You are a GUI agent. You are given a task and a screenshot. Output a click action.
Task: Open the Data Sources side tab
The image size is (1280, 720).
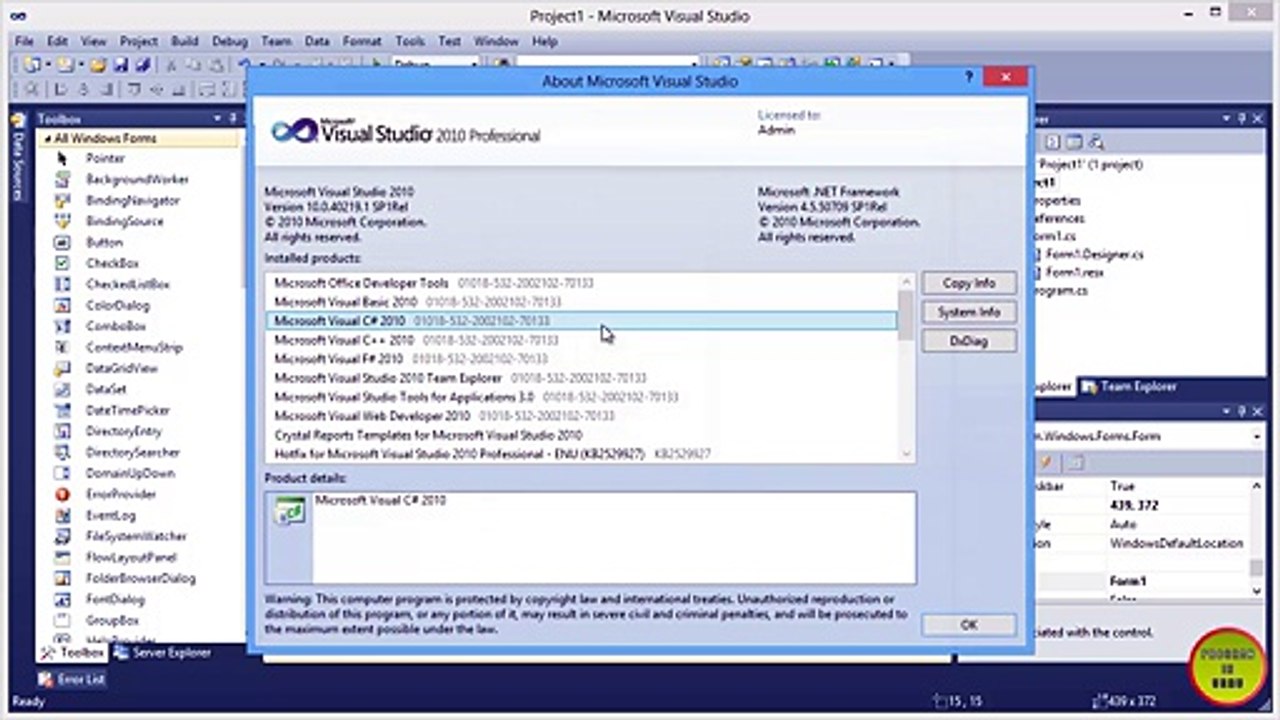tap(17, 158)
